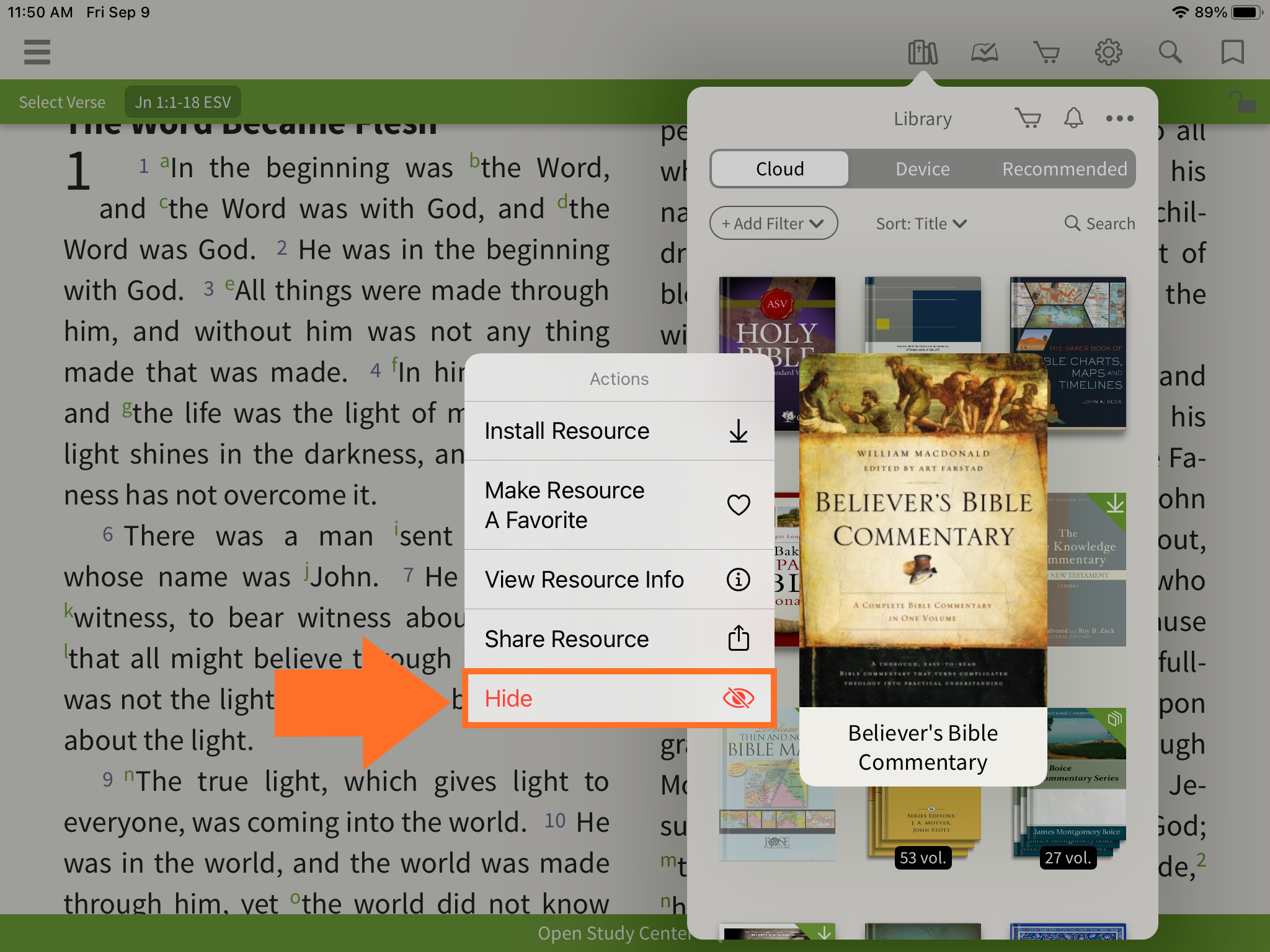This screenshot has width=1270, height=952.
Task: Open the hamburger main menu
Action: tap(37, 52)
